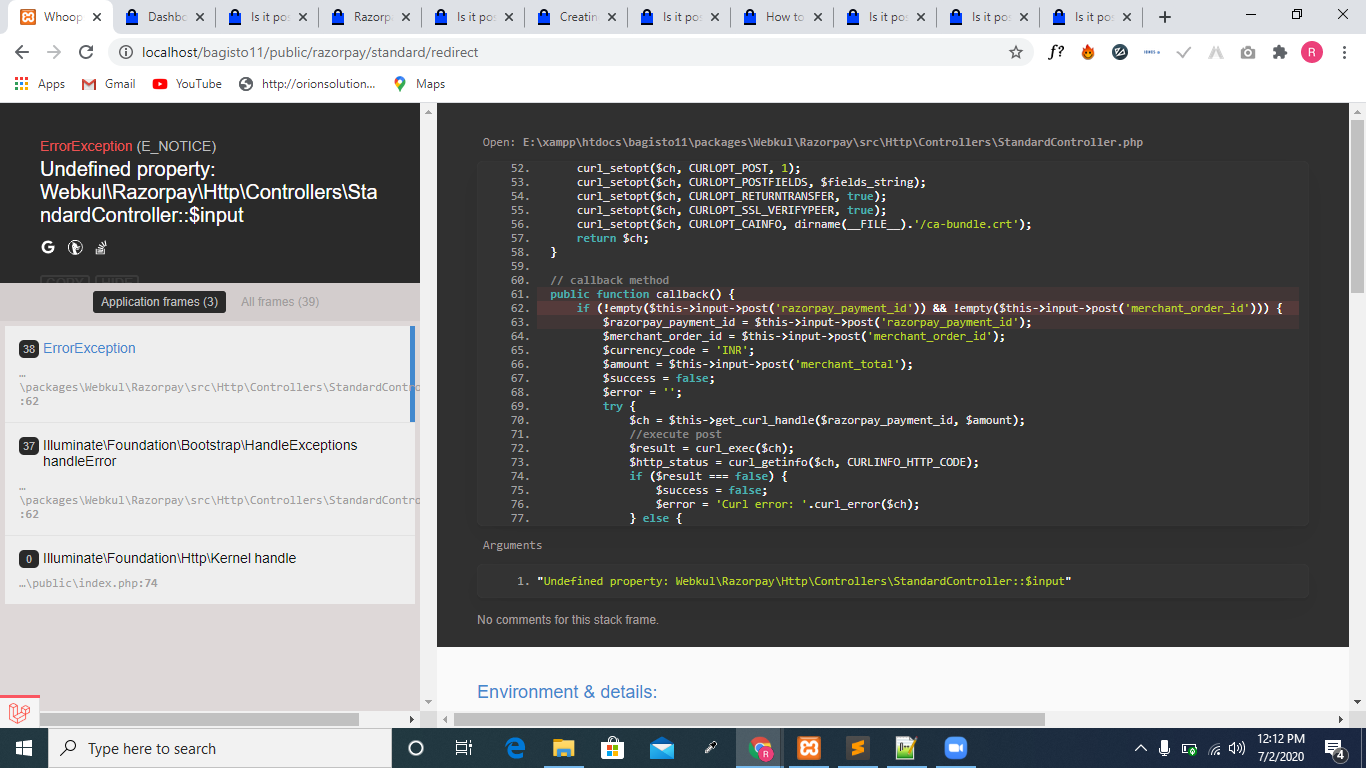Screen dimensions: 1366x768
Task: View site information icon in address bar
Action: [x=126, y=52]
